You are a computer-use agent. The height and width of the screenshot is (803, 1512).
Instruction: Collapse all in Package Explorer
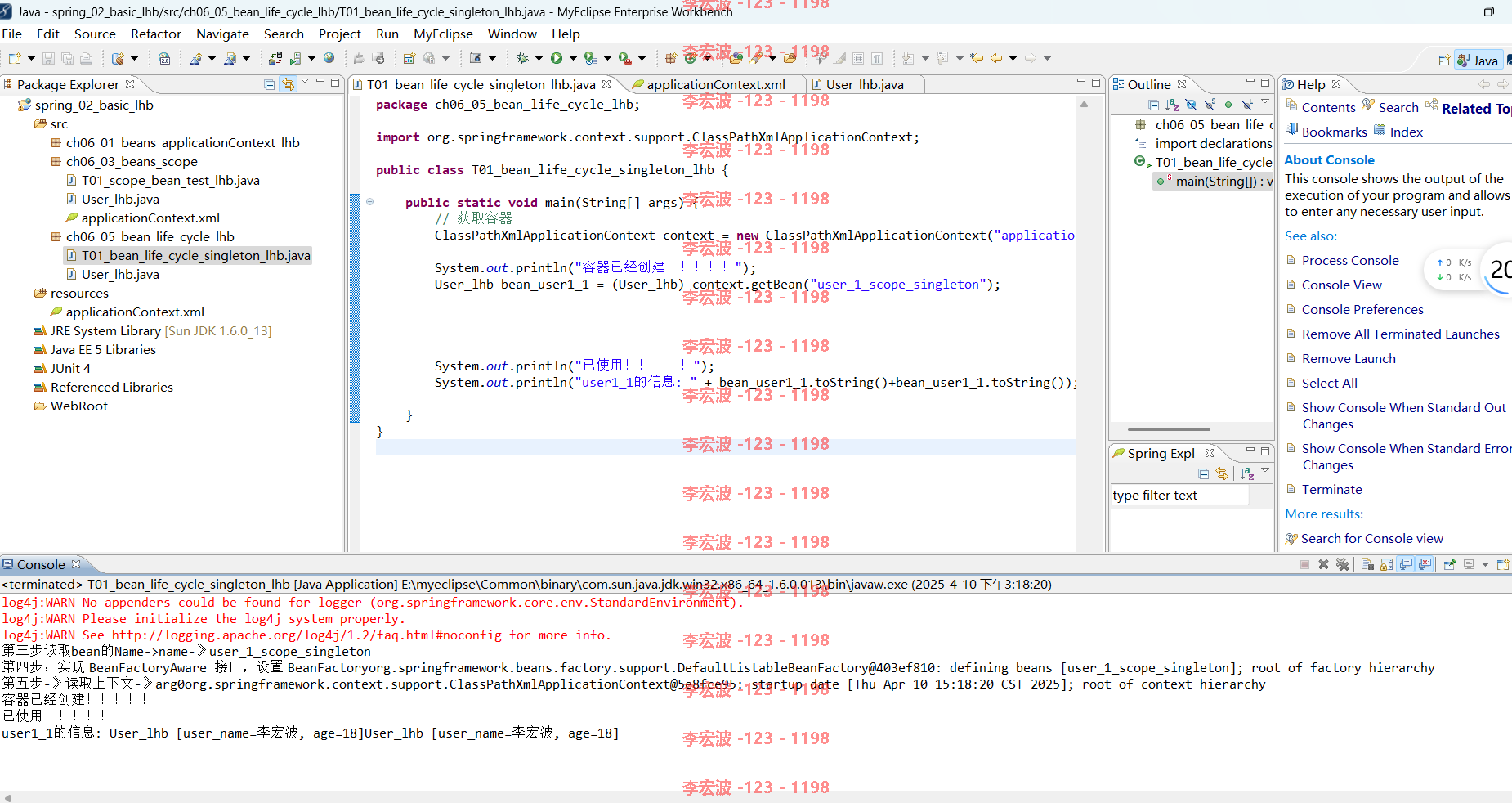tap(270, 84)
